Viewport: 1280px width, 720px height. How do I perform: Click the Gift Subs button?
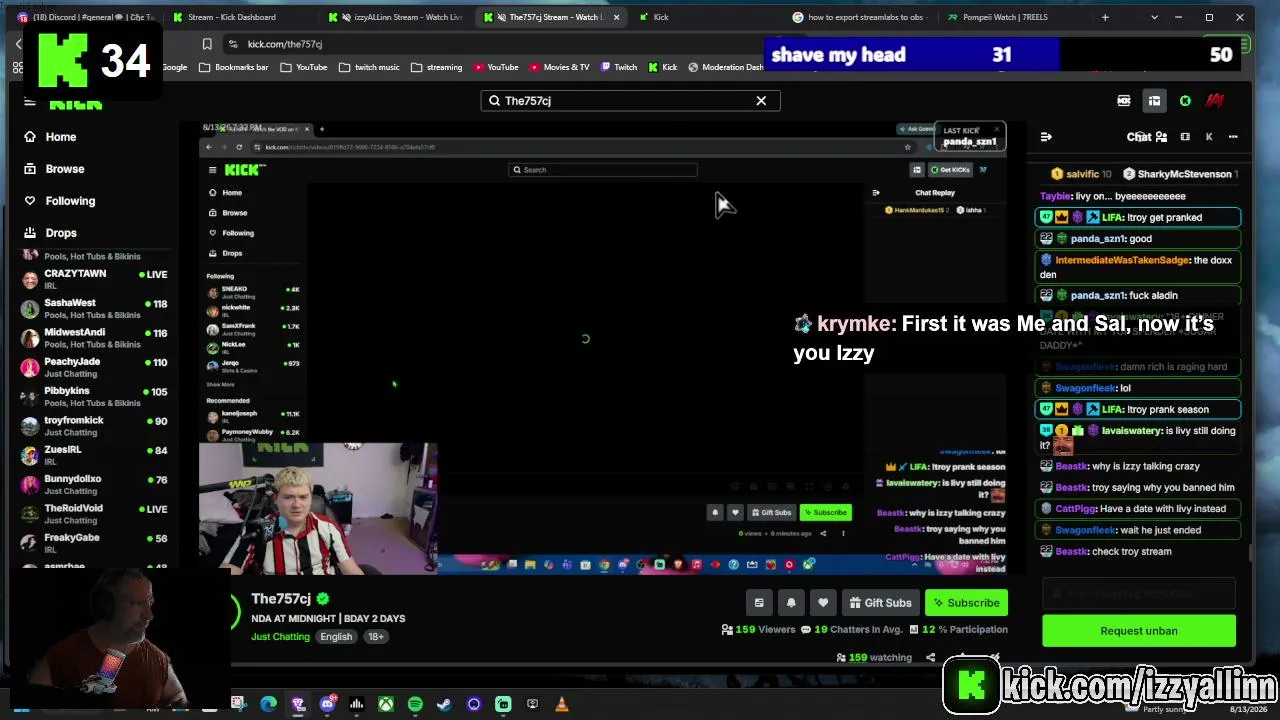tap(880, 603)
